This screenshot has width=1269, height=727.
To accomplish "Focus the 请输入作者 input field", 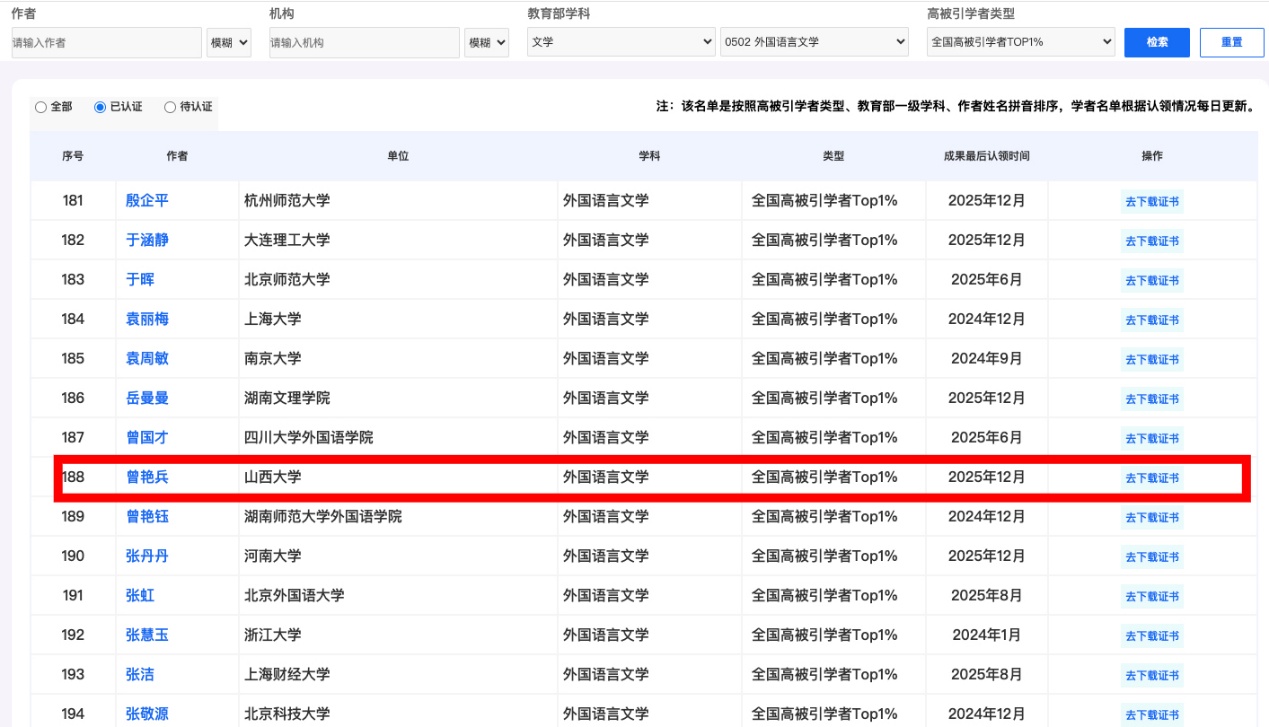I will [105, 43].
